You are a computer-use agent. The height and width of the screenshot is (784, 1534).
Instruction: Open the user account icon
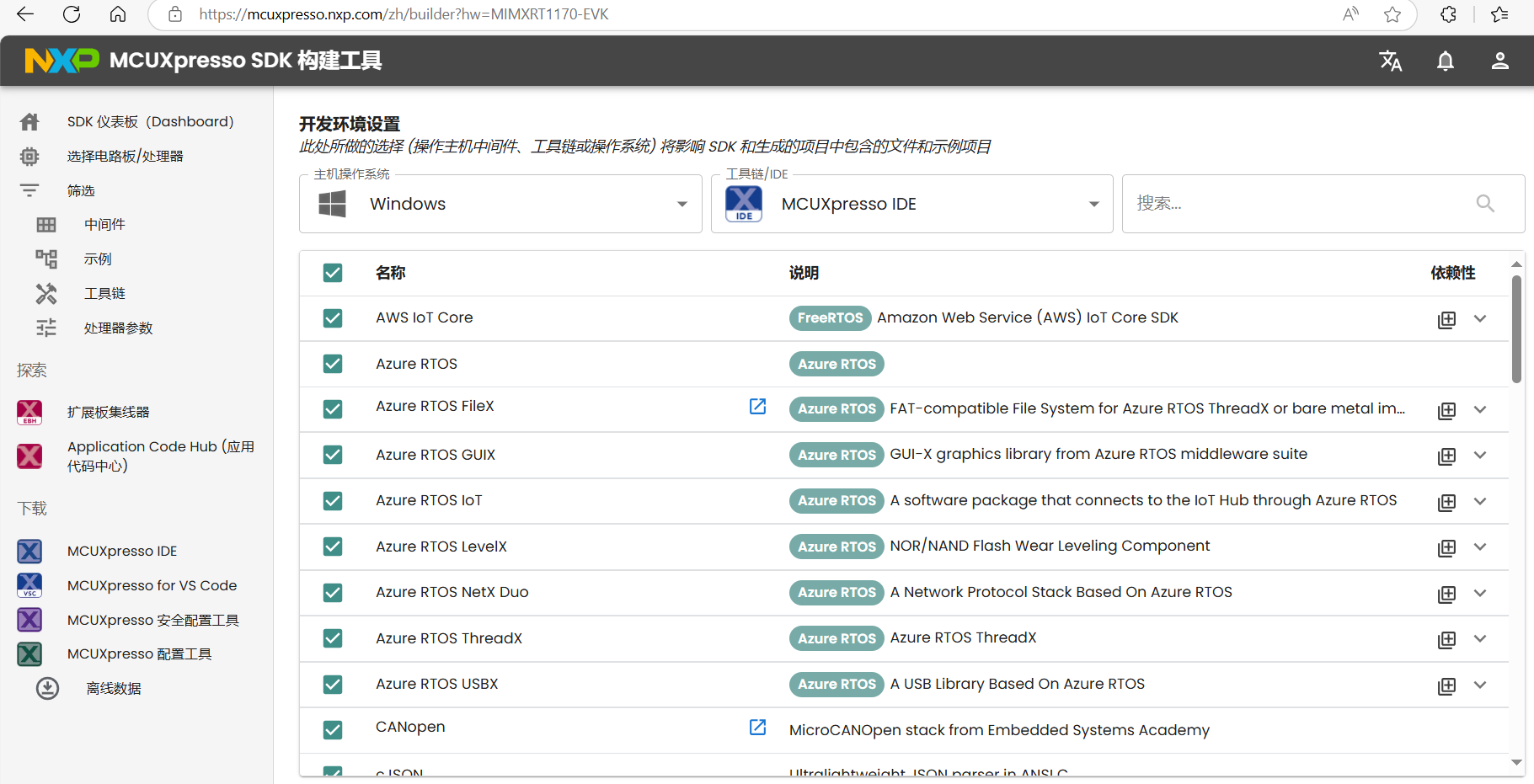coord(1500,61)
